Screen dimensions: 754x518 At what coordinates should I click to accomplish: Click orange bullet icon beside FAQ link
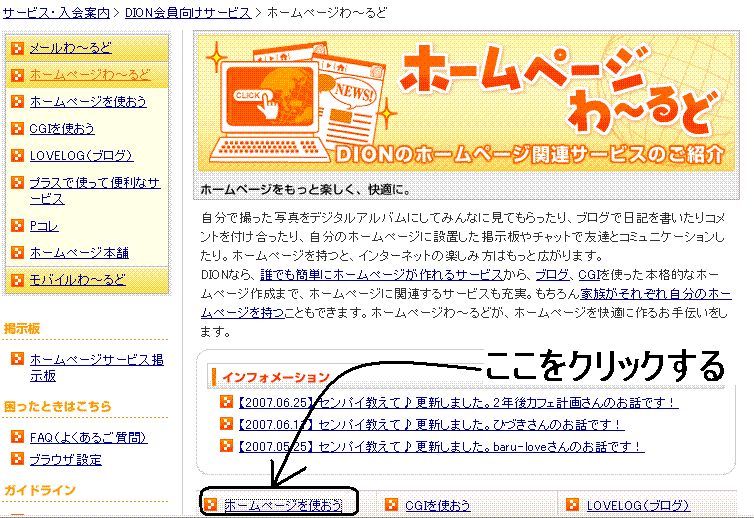tap(18, 437)
